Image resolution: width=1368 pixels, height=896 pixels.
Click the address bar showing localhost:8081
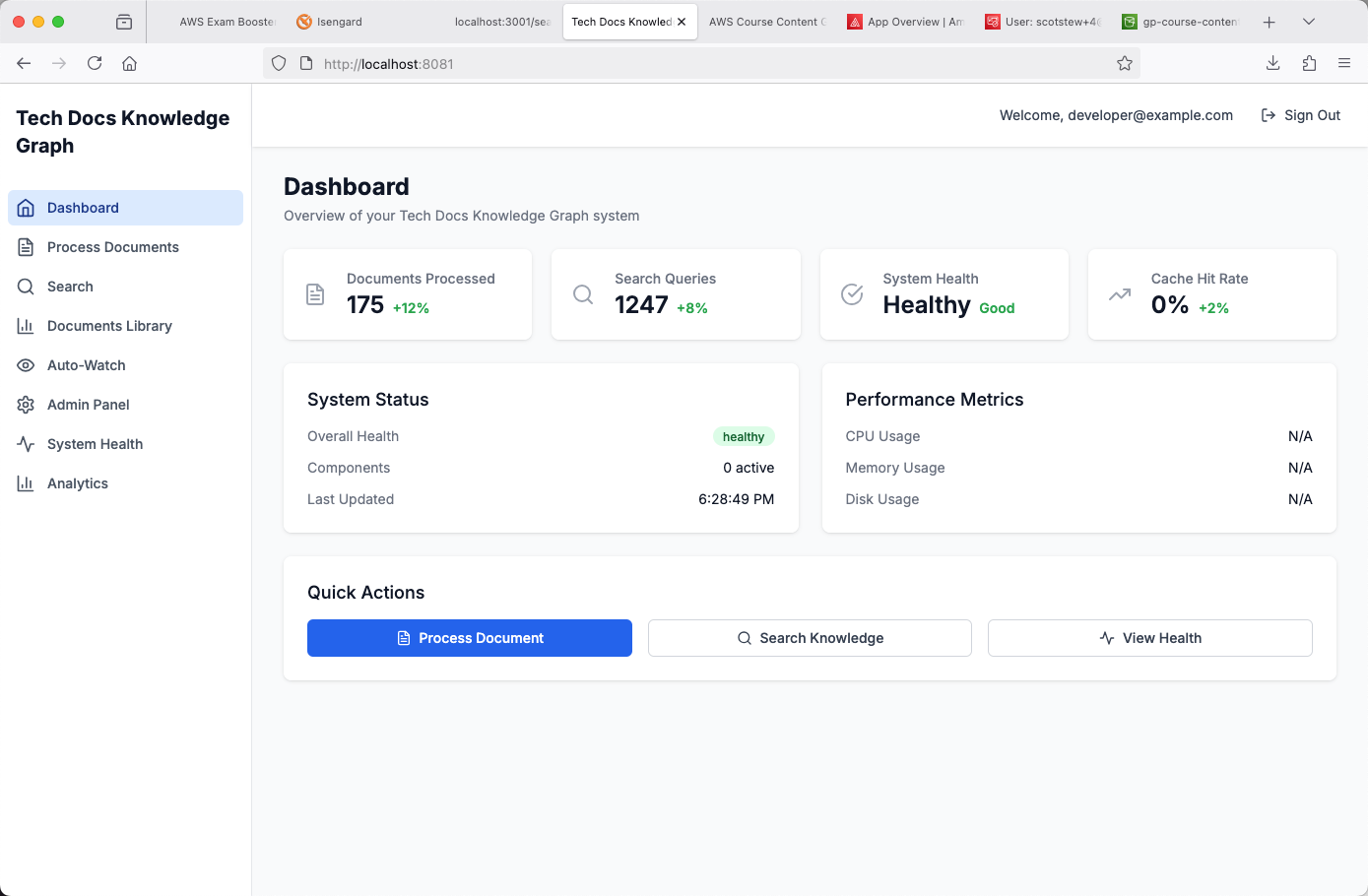(689, 64)
